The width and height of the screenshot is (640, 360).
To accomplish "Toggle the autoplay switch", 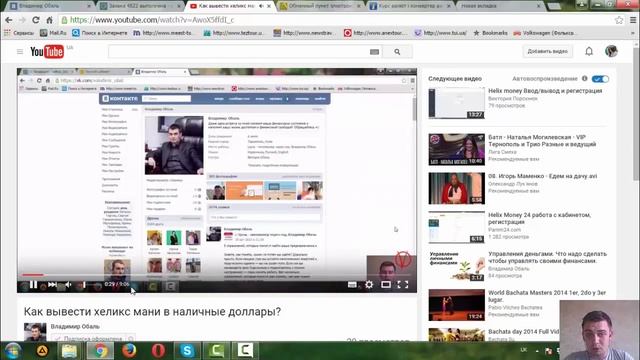I will click(x=600, y=79).
